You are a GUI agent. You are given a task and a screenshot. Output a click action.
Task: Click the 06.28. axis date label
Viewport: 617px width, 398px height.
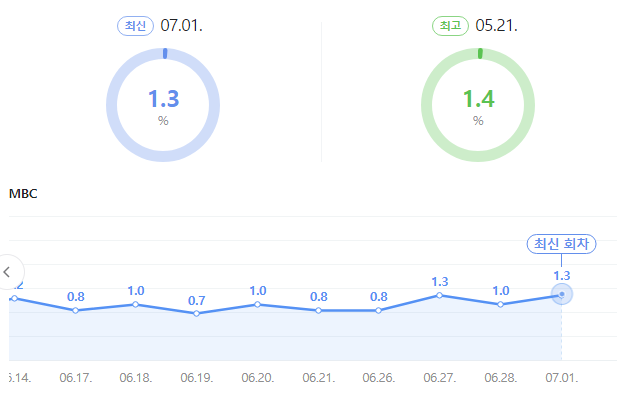pyautogui.click(x=501, y=378)
